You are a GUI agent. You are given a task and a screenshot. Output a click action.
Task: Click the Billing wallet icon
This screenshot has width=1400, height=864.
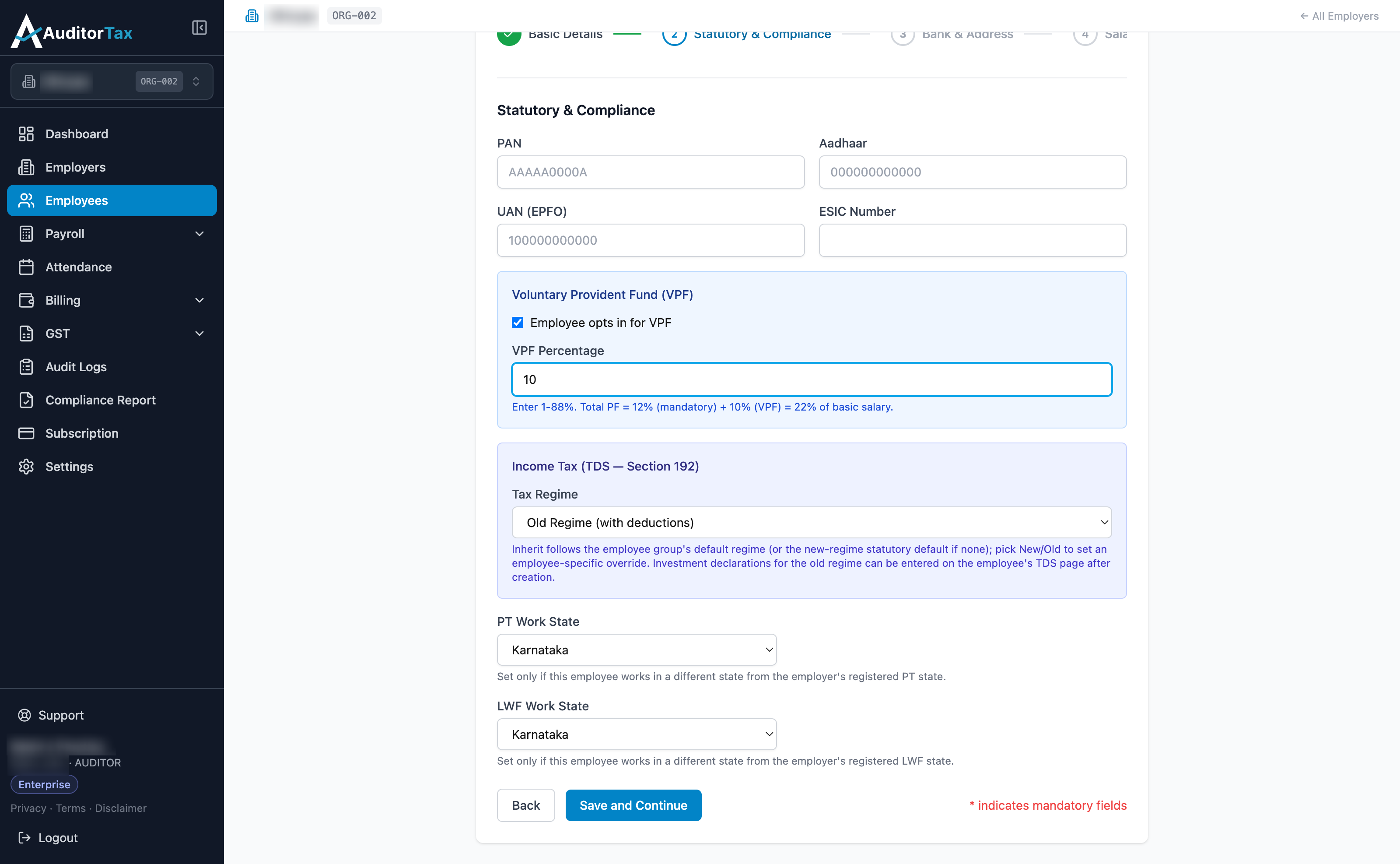point(26,300)
